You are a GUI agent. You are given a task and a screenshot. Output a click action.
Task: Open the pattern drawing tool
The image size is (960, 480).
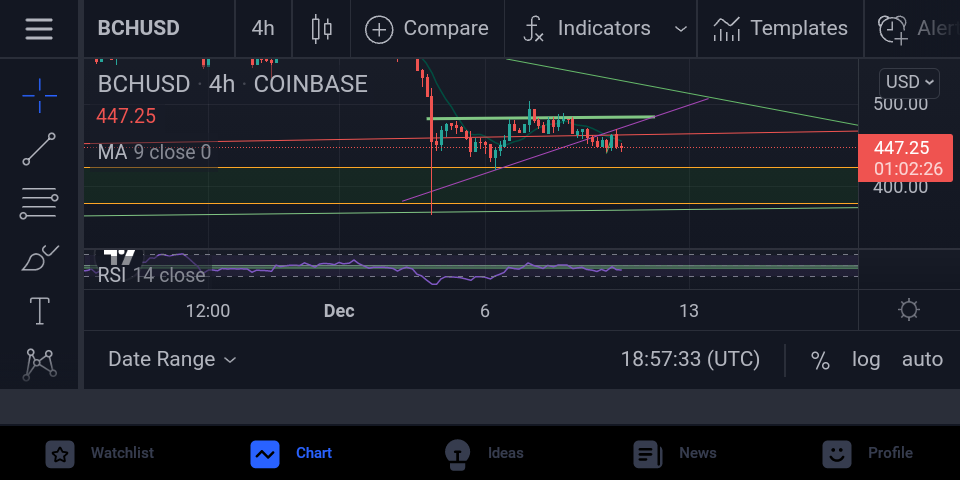point(39,364)
